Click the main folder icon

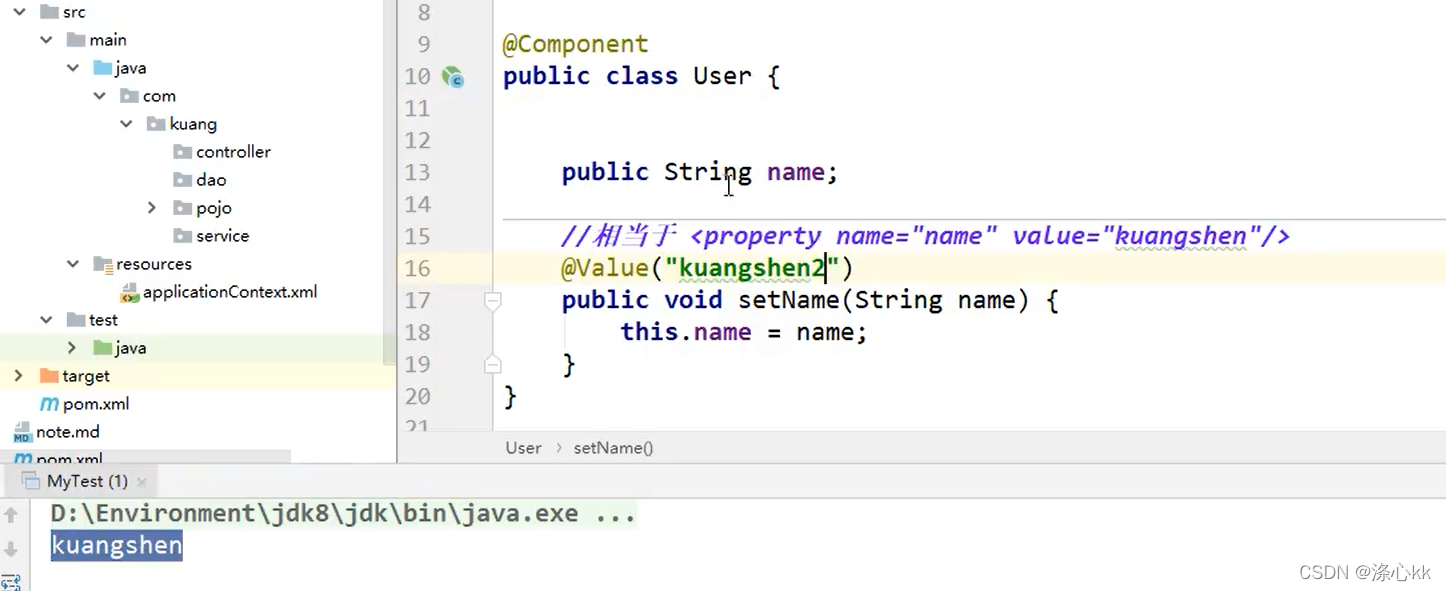(76, 40)
